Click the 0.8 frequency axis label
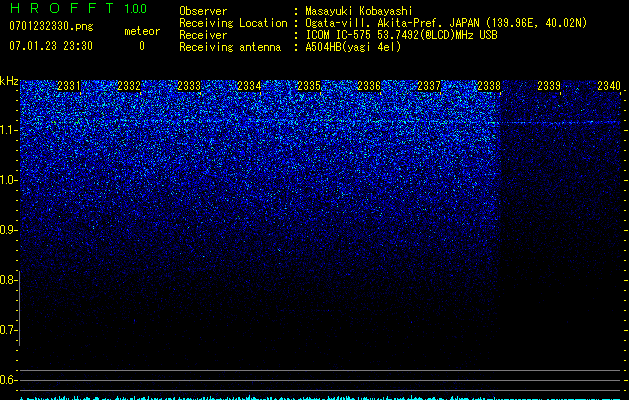This screenshot has height=400, width=629. (x=8, y=280)
